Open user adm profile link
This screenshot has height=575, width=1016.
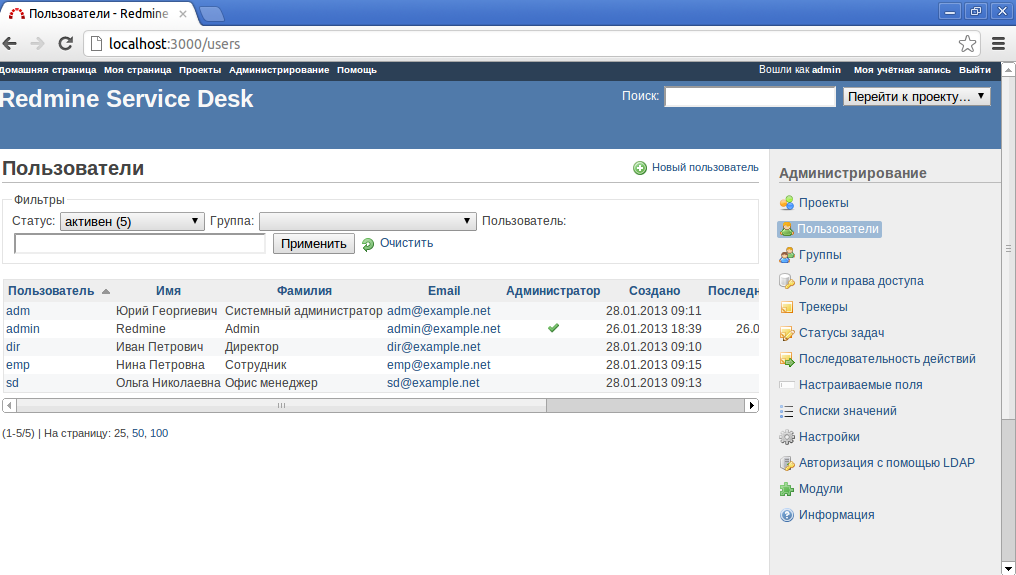pyautogui.click(x=18, y=311)
